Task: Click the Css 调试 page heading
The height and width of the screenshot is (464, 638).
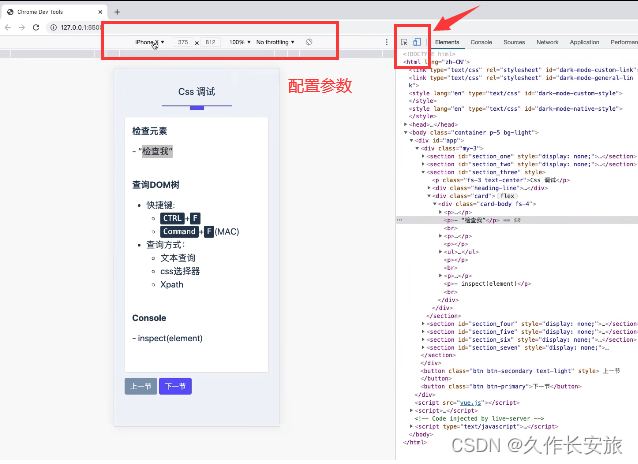Action: pyautogui.click(x=197, y=92)
